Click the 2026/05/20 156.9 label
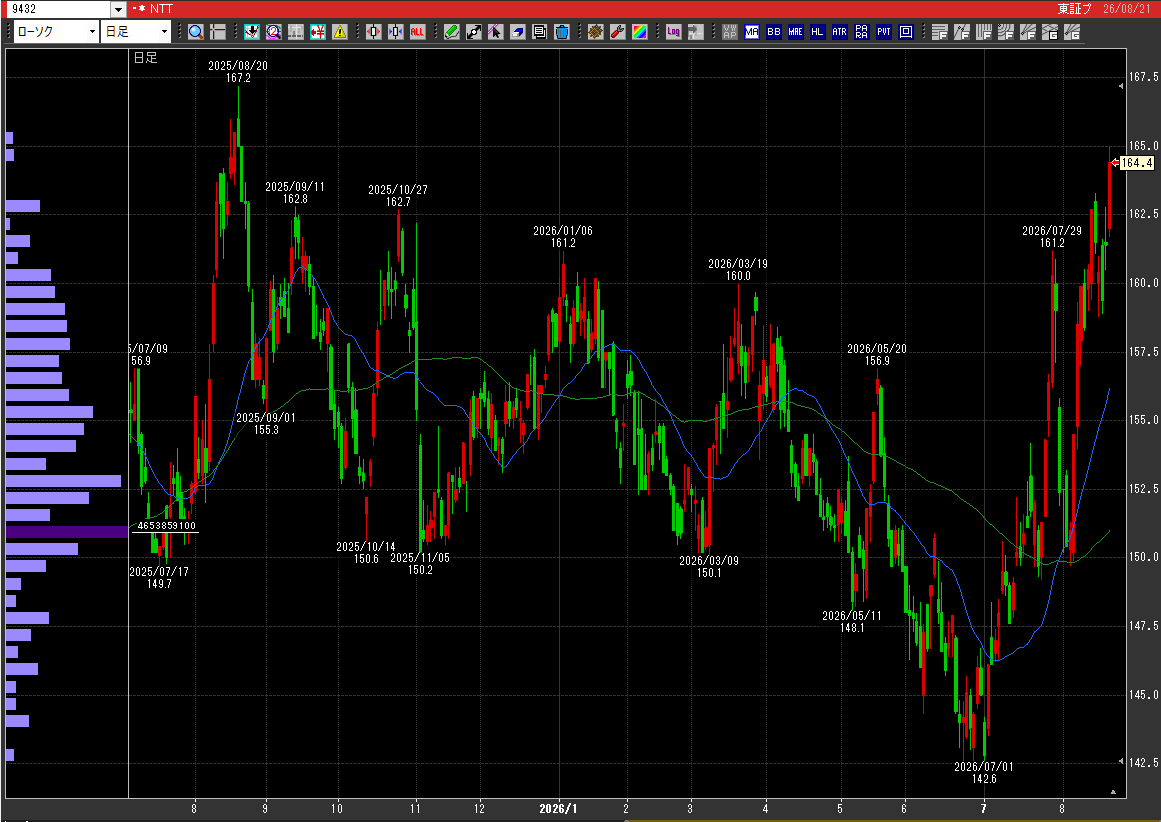1161x822 pixels. [x=877, y=355]
